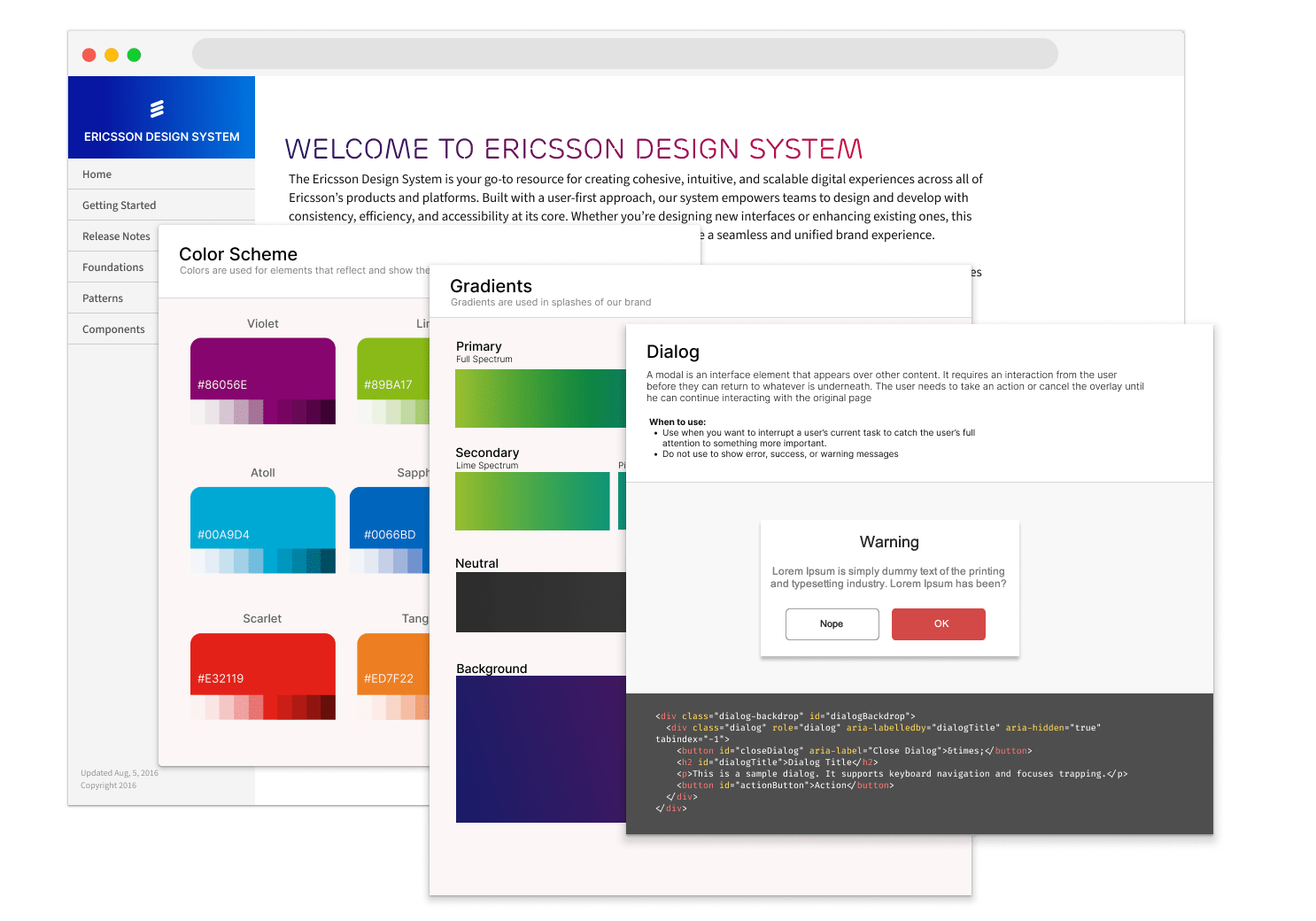Pick the sapphire #0066BD color swatch

coord(390,530)
